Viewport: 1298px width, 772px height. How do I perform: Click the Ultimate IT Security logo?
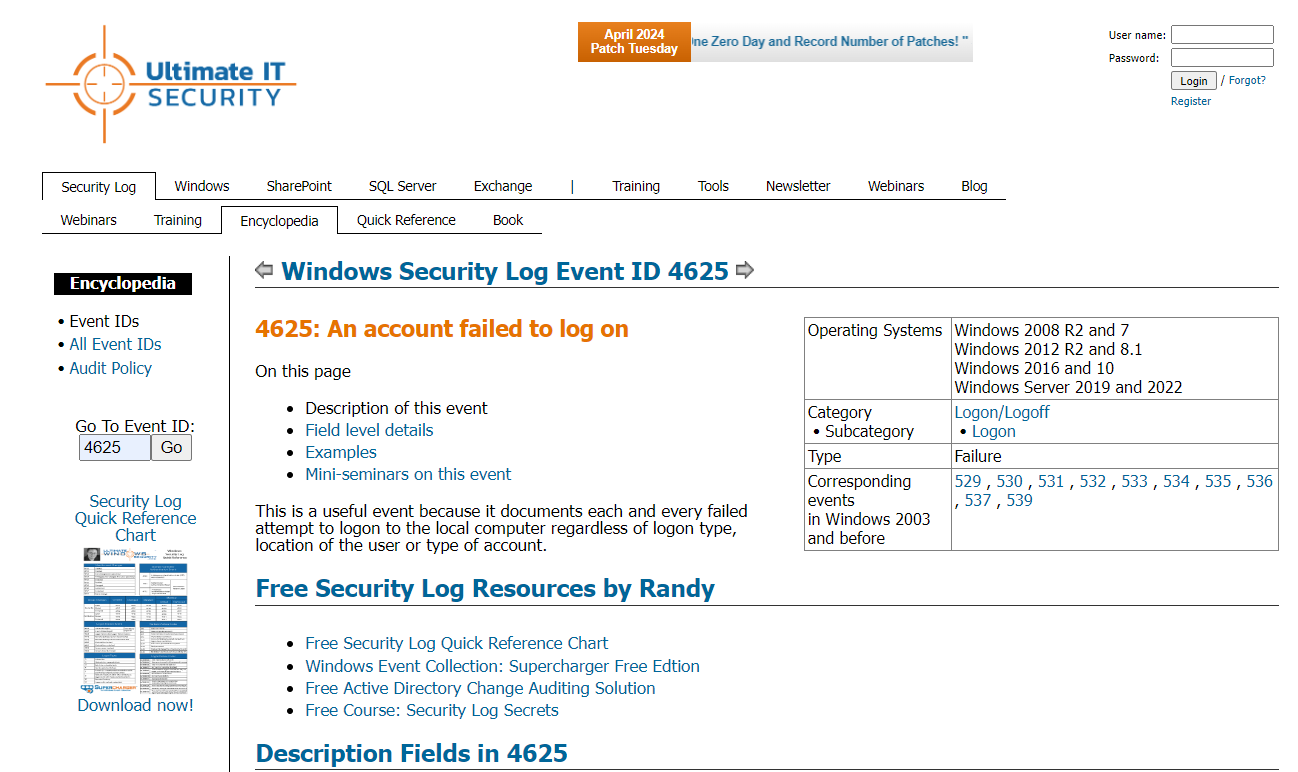[x=170, y=84]
